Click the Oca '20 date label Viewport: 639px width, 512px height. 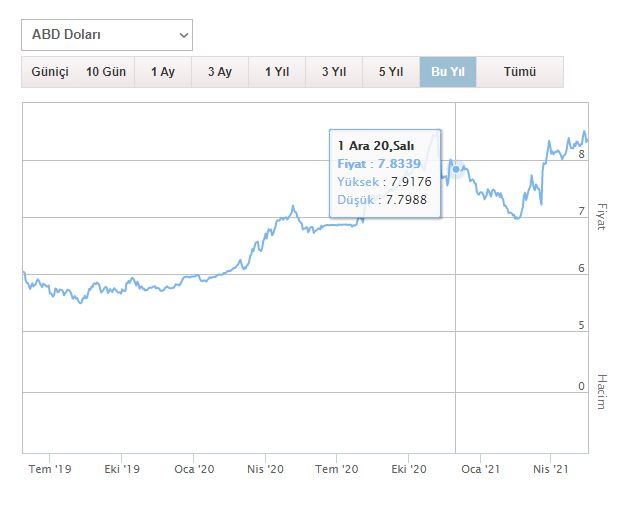(x=194, y=468)
